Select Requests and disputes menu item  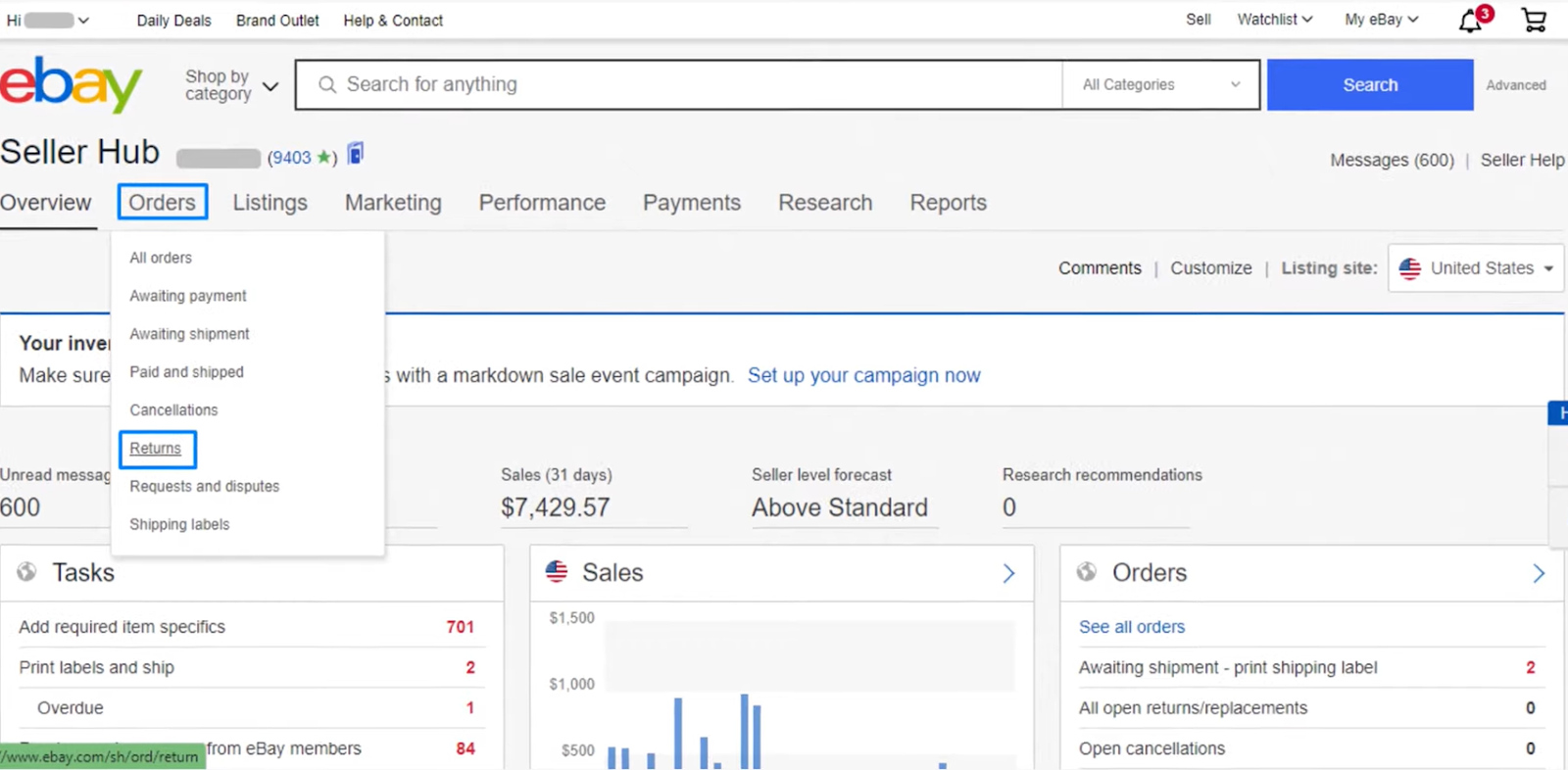204,487
